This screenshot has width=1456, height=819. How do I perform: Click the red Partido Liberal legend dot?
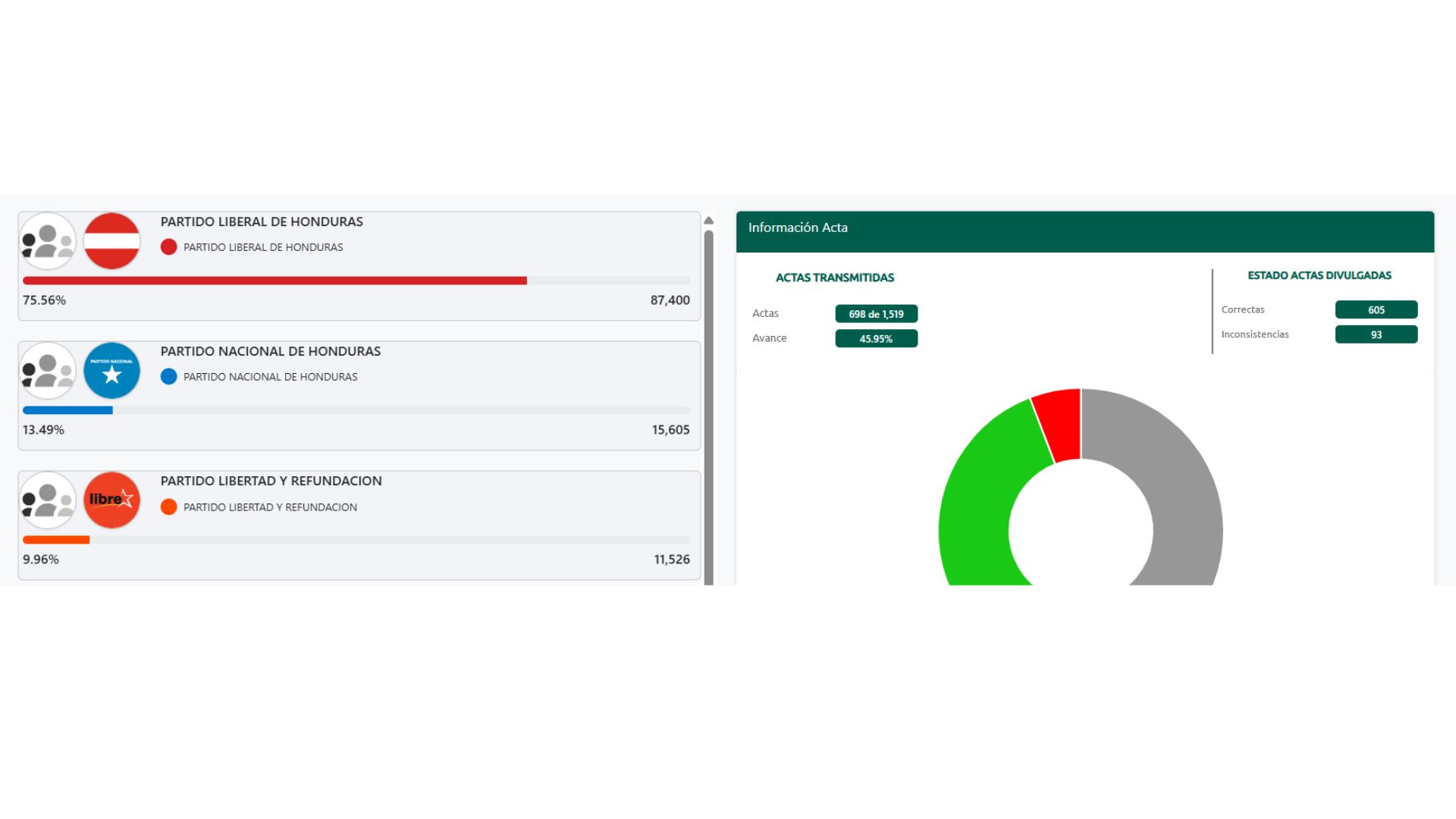168,247
